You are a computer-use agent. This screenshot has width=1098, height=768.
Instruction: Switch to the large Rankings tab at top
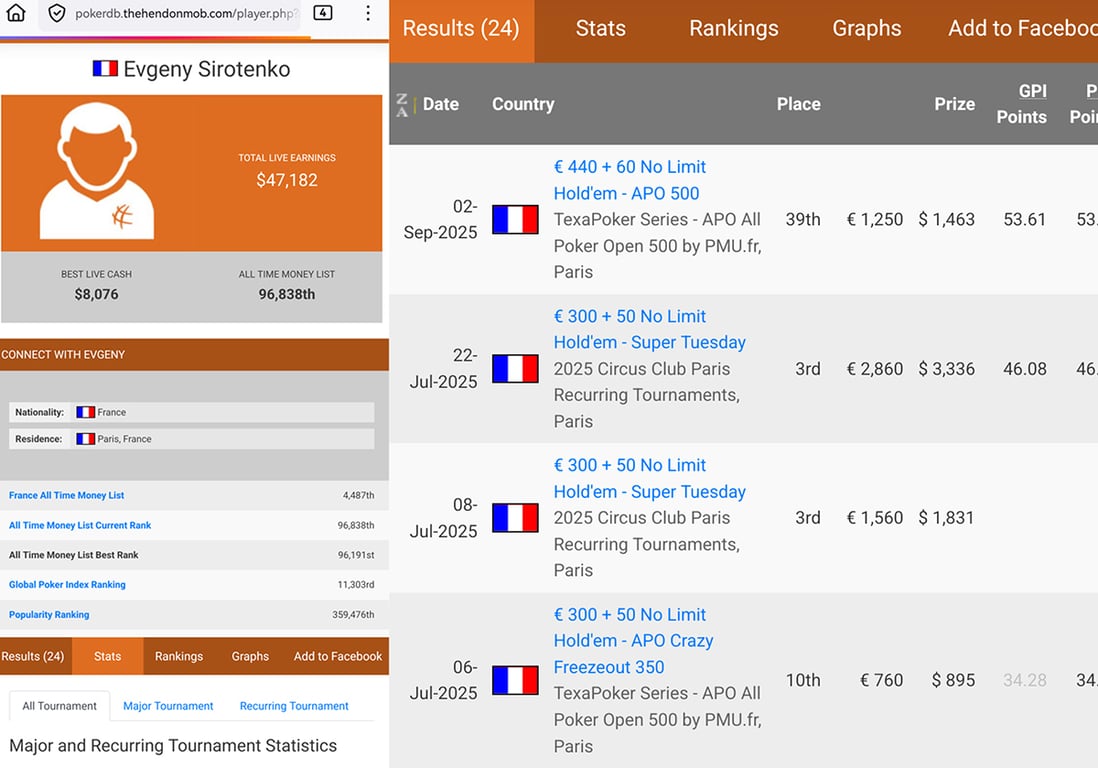[x=734, y=29]
